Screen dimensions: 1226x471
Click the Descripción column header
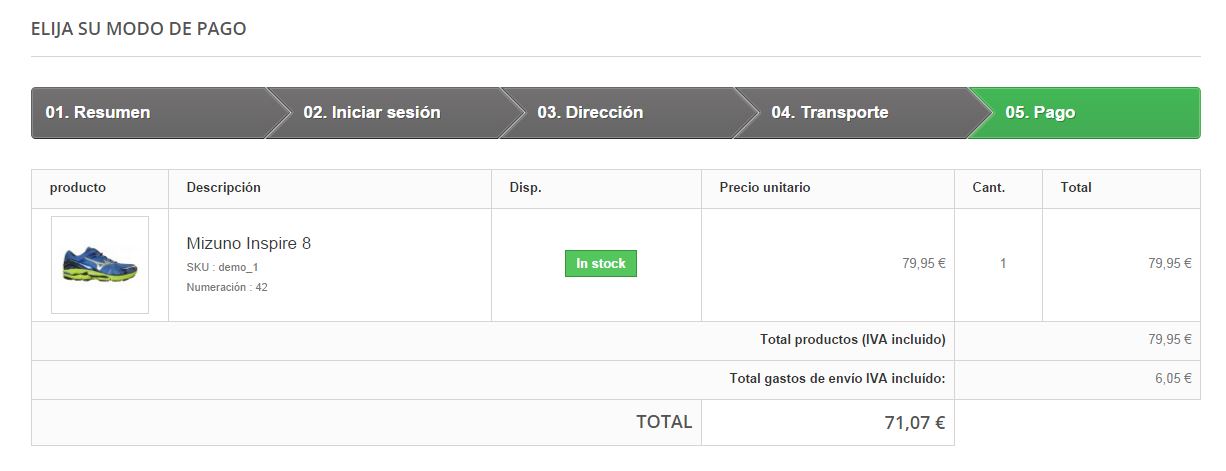(x=223, y=188)
